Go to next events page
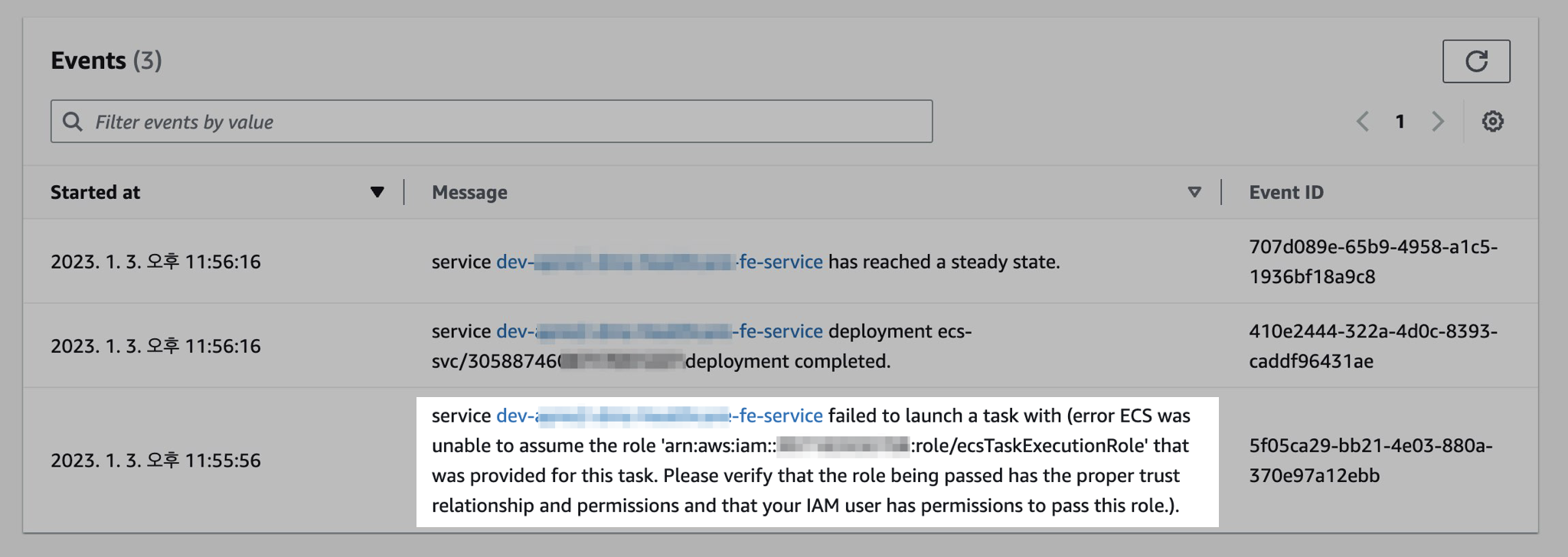Screen dimensions: 1568x557 tap(1437, 122)
